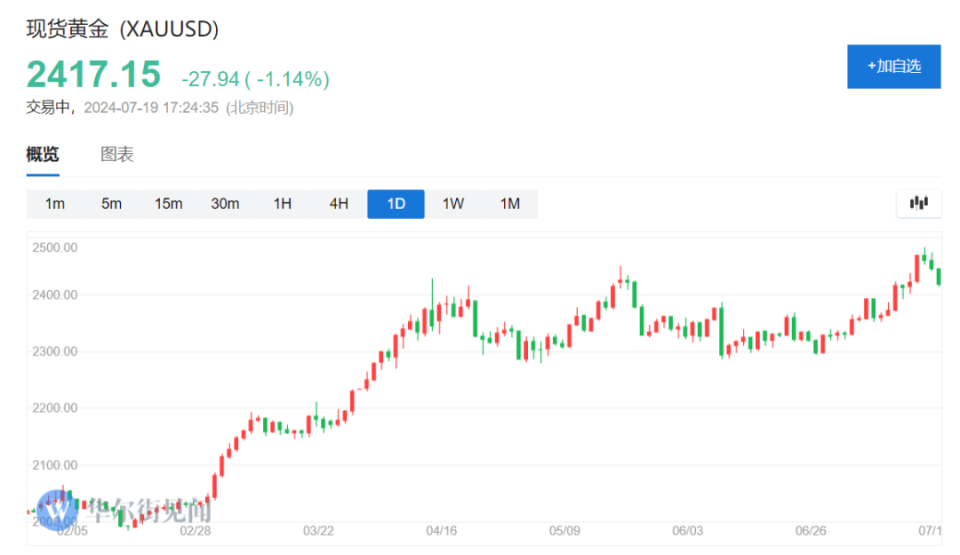This screenshot has height=555, width=960.
Task: Click the 2417.15 current price
Action: click(x=93, y=75)
